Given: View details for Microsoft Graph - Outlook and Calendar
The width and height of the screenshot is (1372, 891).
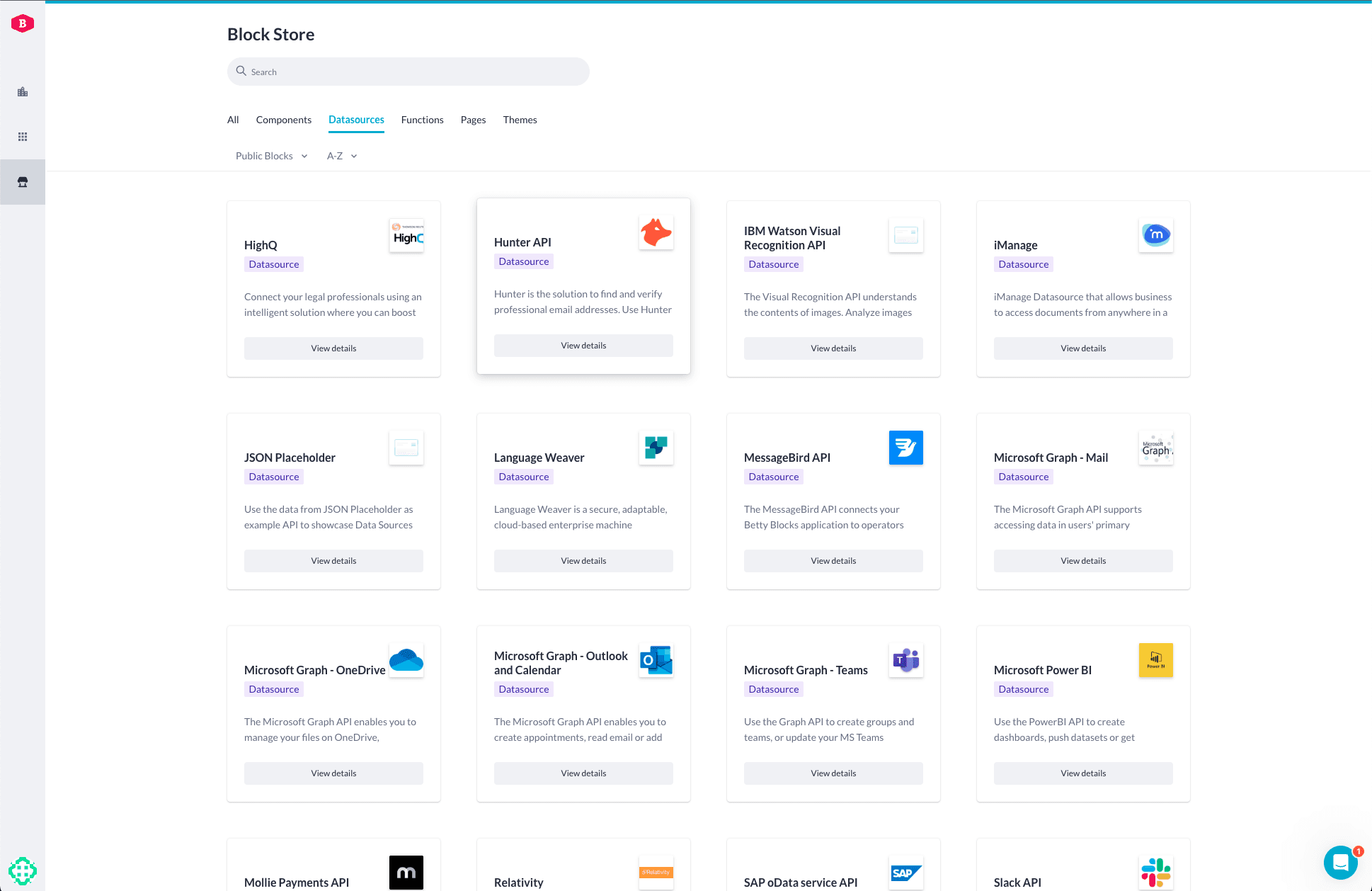Looking at the screenshot, I should coord(584,773).
